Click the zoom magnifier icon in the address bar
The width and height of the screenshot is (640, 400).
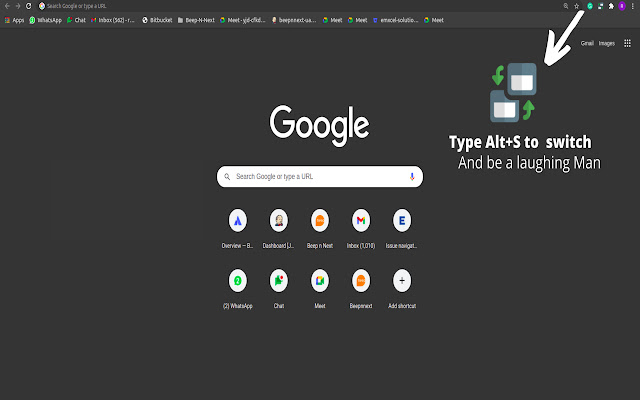566,6
